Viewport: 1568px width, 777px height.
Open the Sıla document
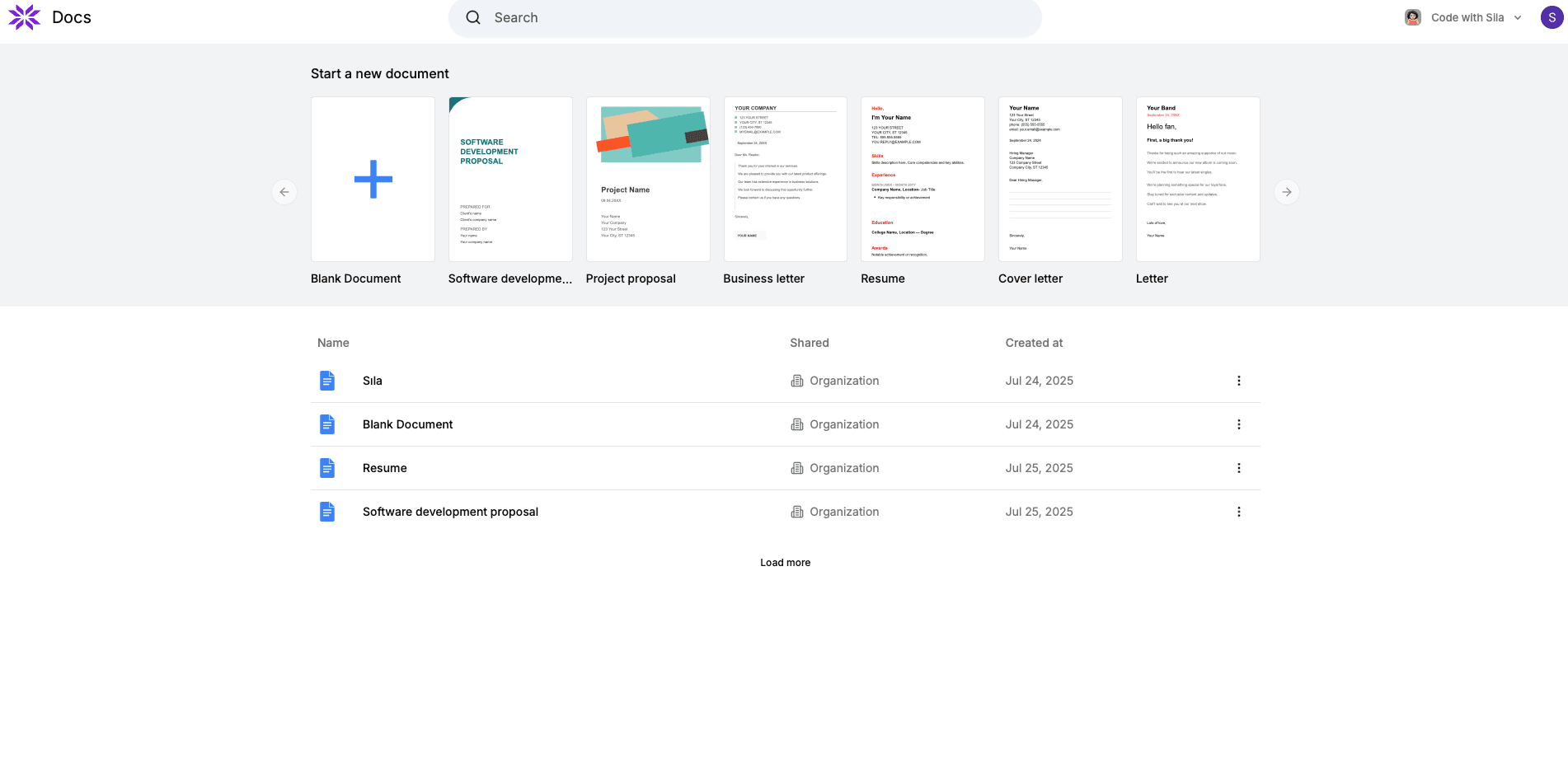372,380
